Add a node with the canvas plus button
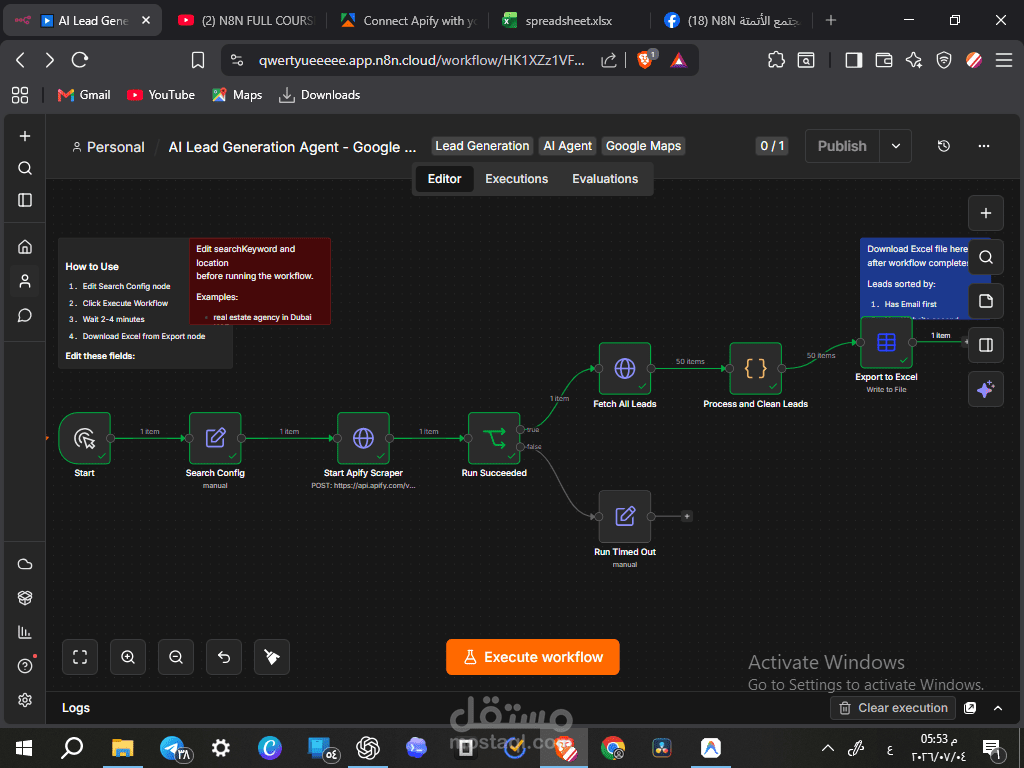This screenshot has height=768, width=1024. point(985,213)
